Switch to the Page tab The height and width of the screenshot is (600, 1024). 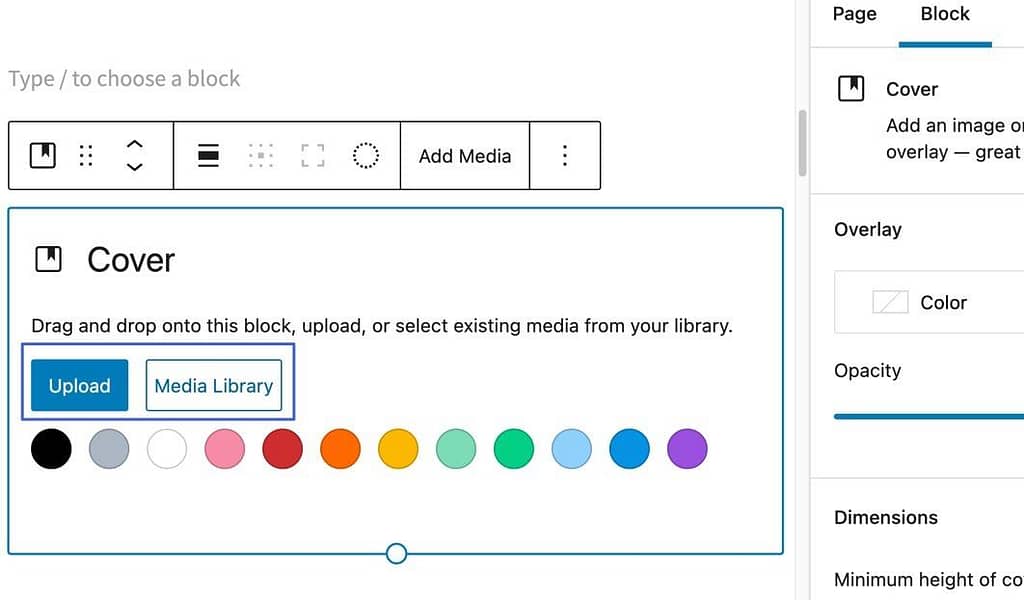click(x=854, y=14)
